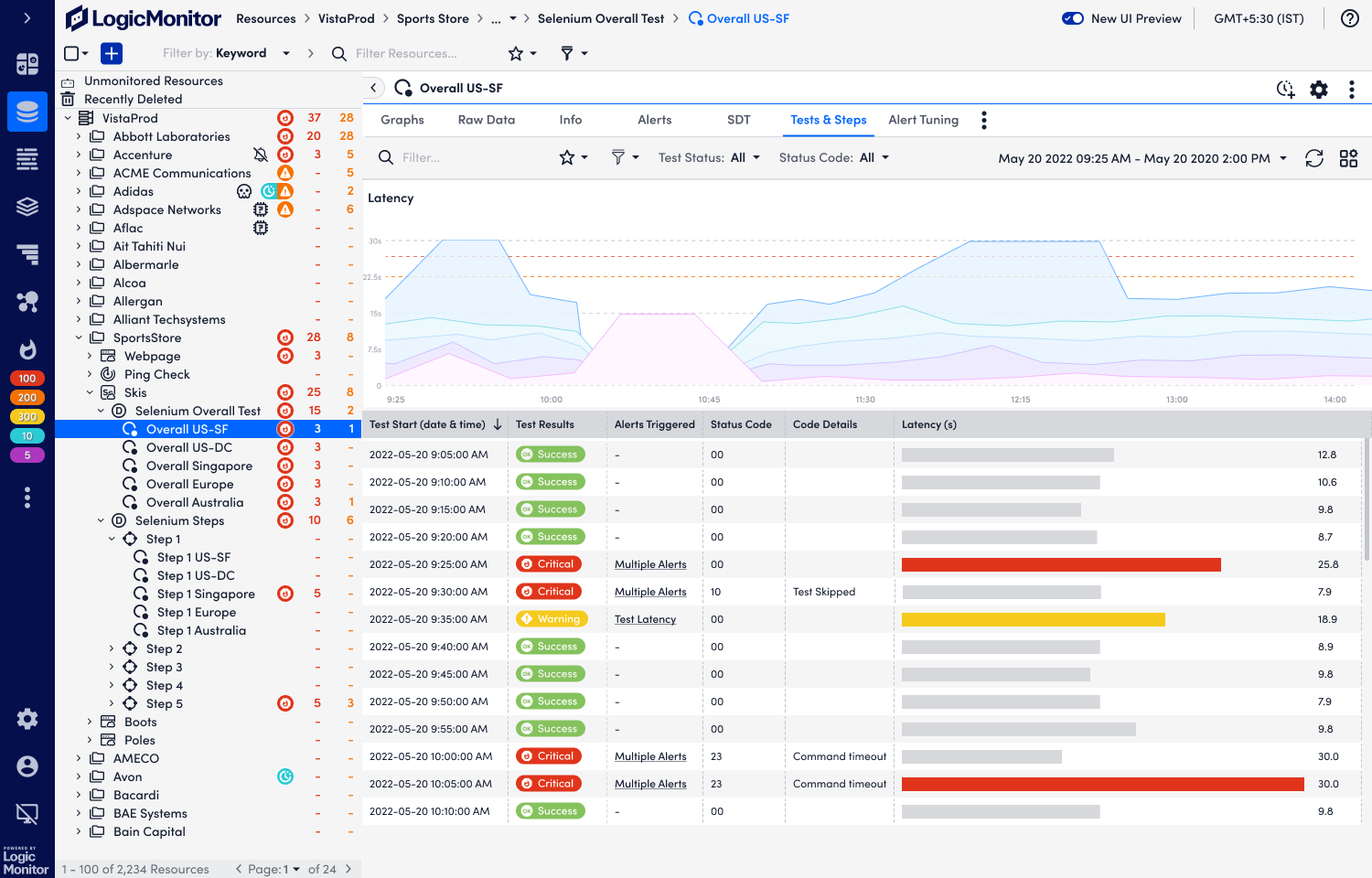Open Overall US-SF header kebab menu

tap(1351, 89)
